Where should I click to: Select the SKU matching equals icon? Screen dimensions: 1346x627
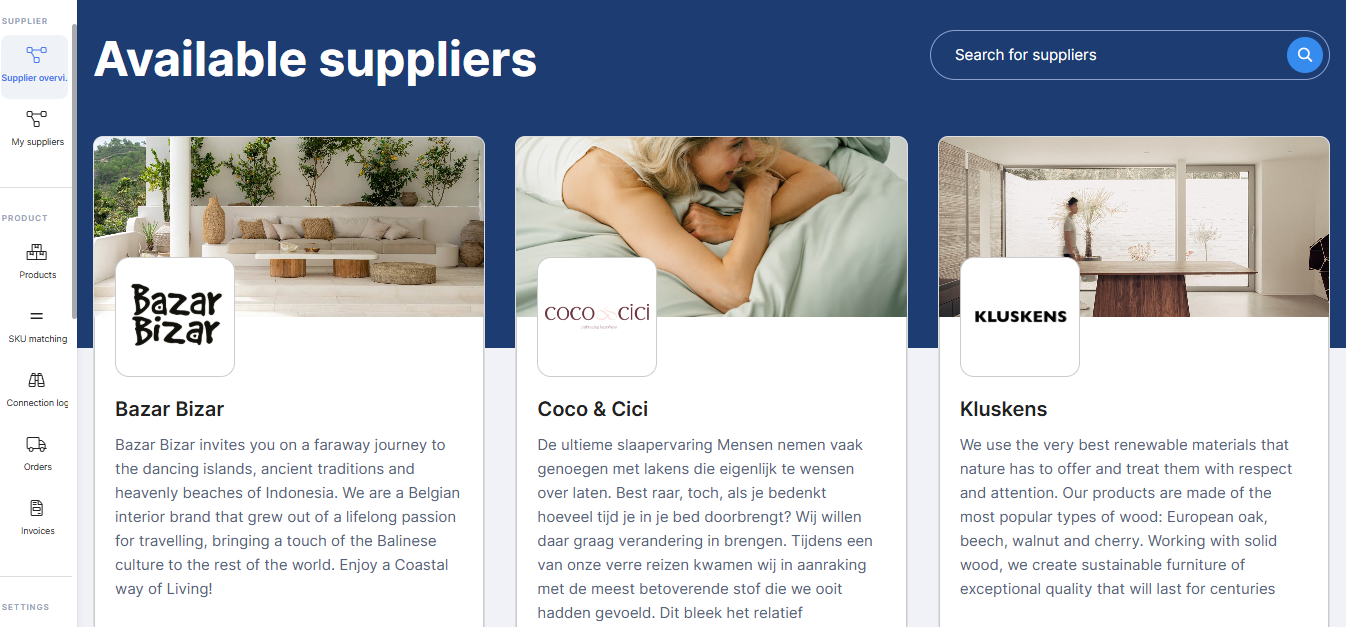(37, 316)
